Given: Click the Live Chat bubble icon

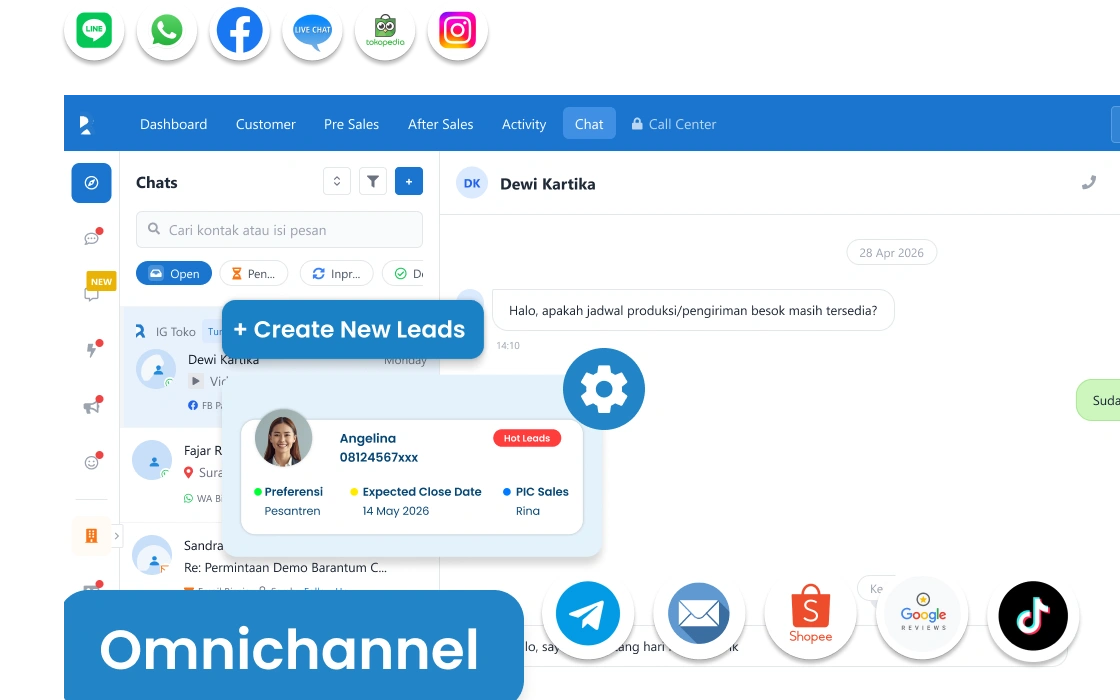Looking at the screenshot, I should pyautogui.click(x=312, y=31).
